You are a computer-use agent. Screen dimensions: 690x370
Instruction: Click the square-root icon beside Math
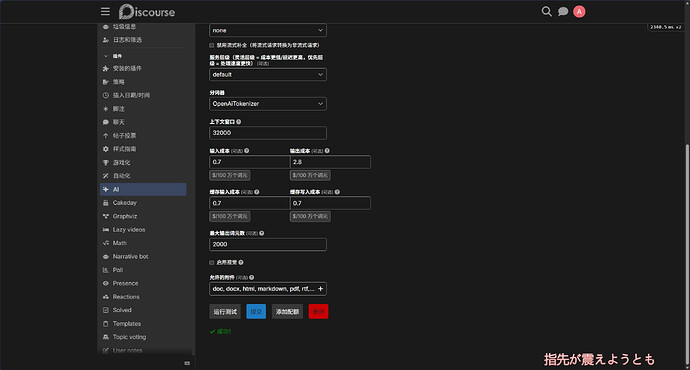click(106, 243)
